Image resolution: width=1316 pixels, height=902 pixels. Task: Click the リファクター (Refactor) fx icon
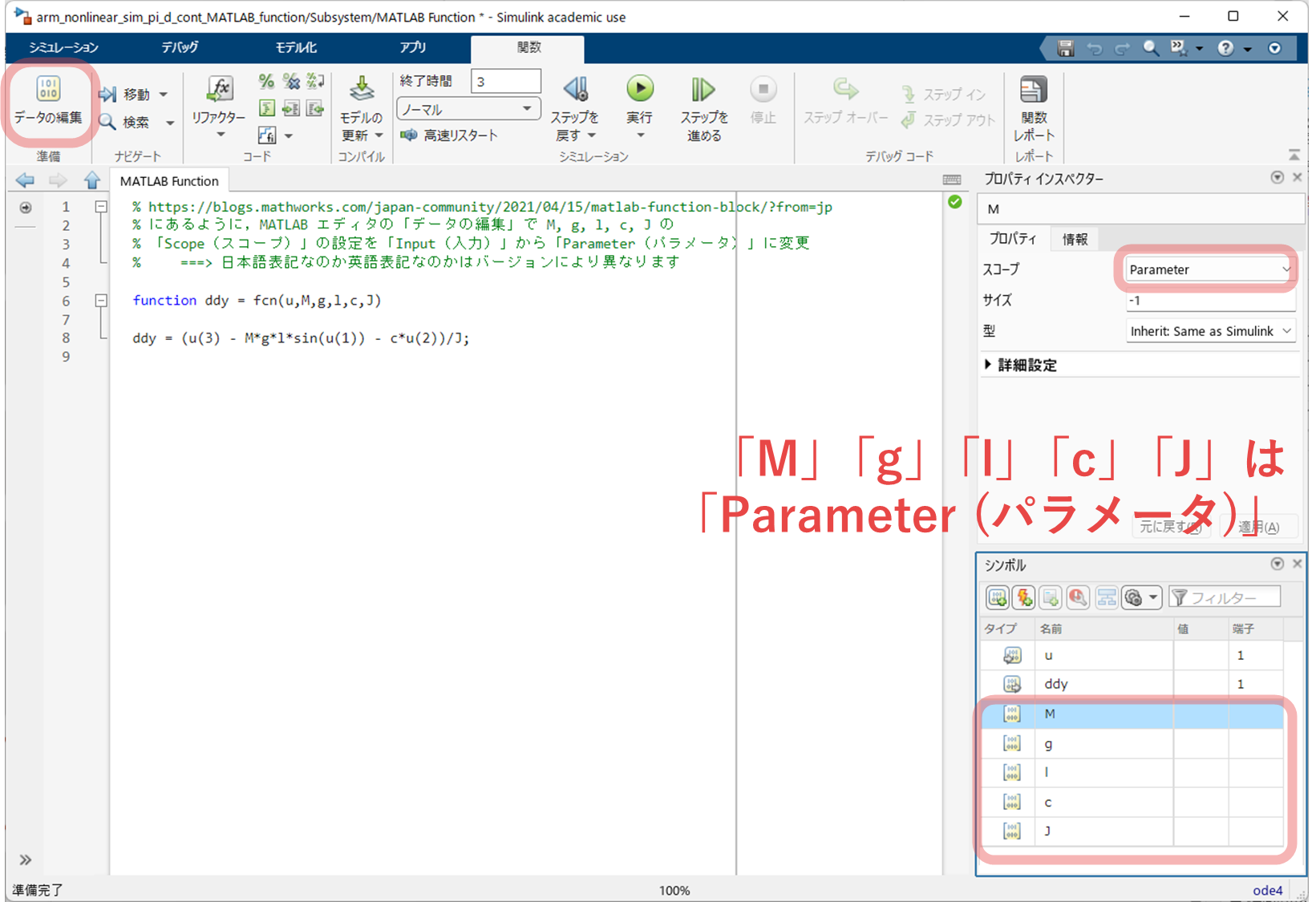pyautogui.click(x=219, y=89)
